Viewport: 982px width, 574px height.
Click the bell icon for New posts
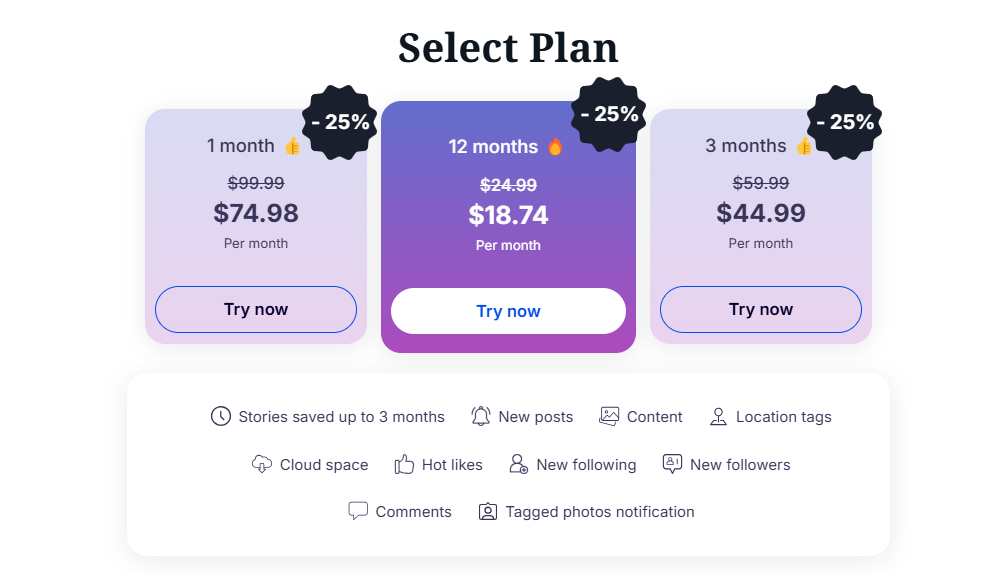480,416
